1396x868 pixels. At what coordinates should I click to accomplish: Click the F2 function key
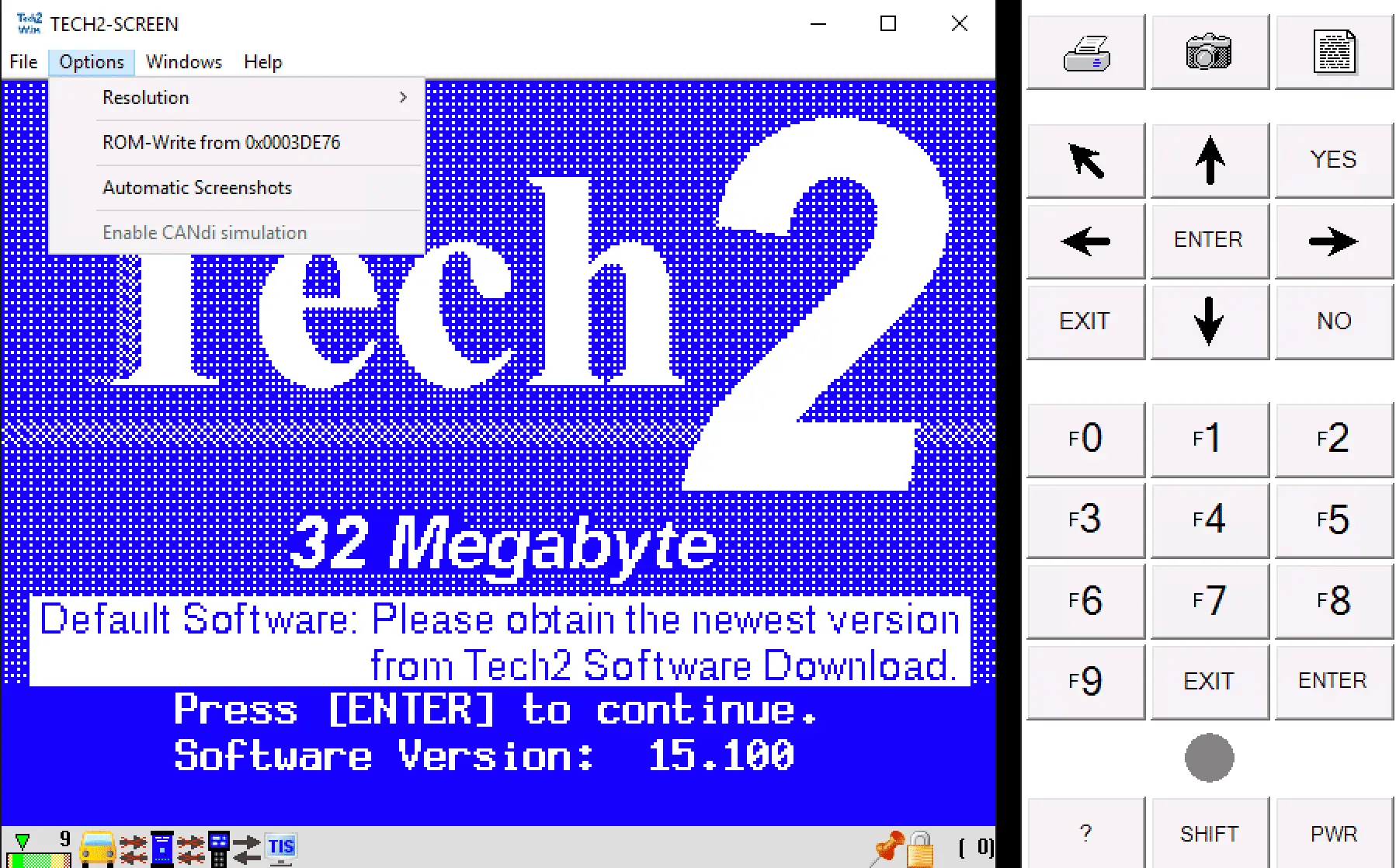pyautogui.click(x=1334, y=439)
